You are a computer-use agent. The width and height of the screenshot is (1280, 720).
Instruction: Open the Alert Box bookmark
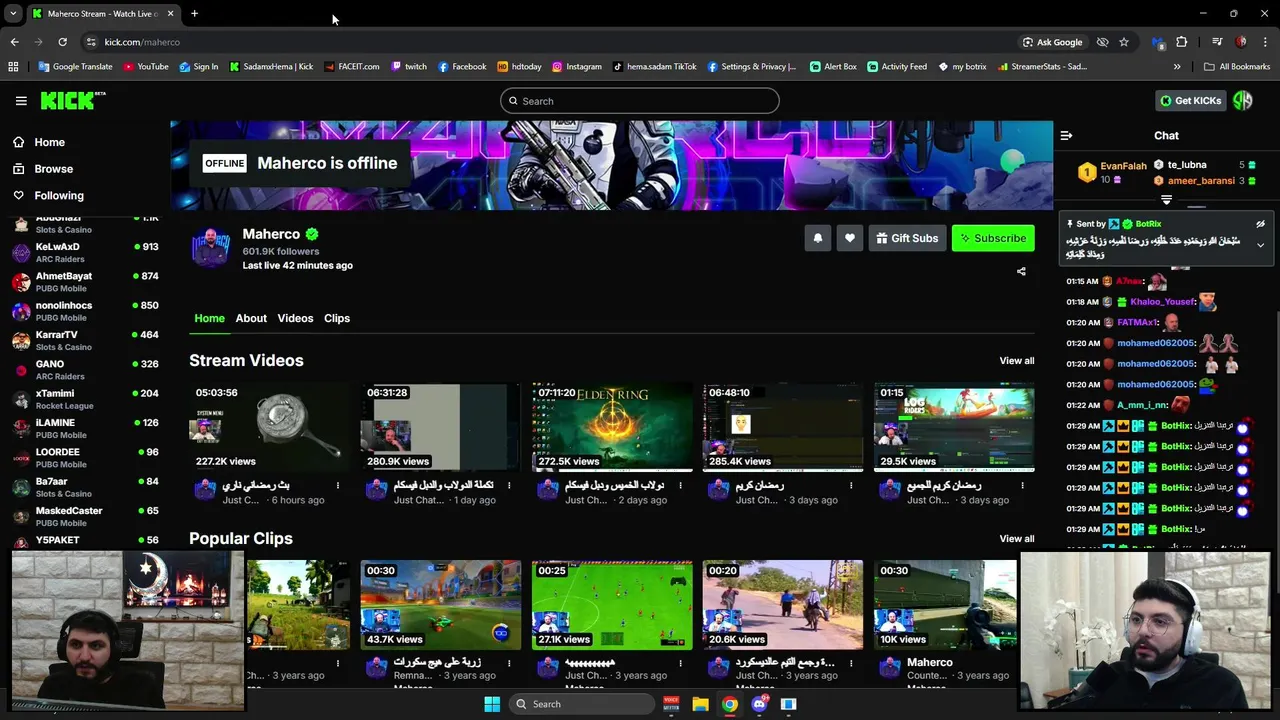click(x=833, y=67)
